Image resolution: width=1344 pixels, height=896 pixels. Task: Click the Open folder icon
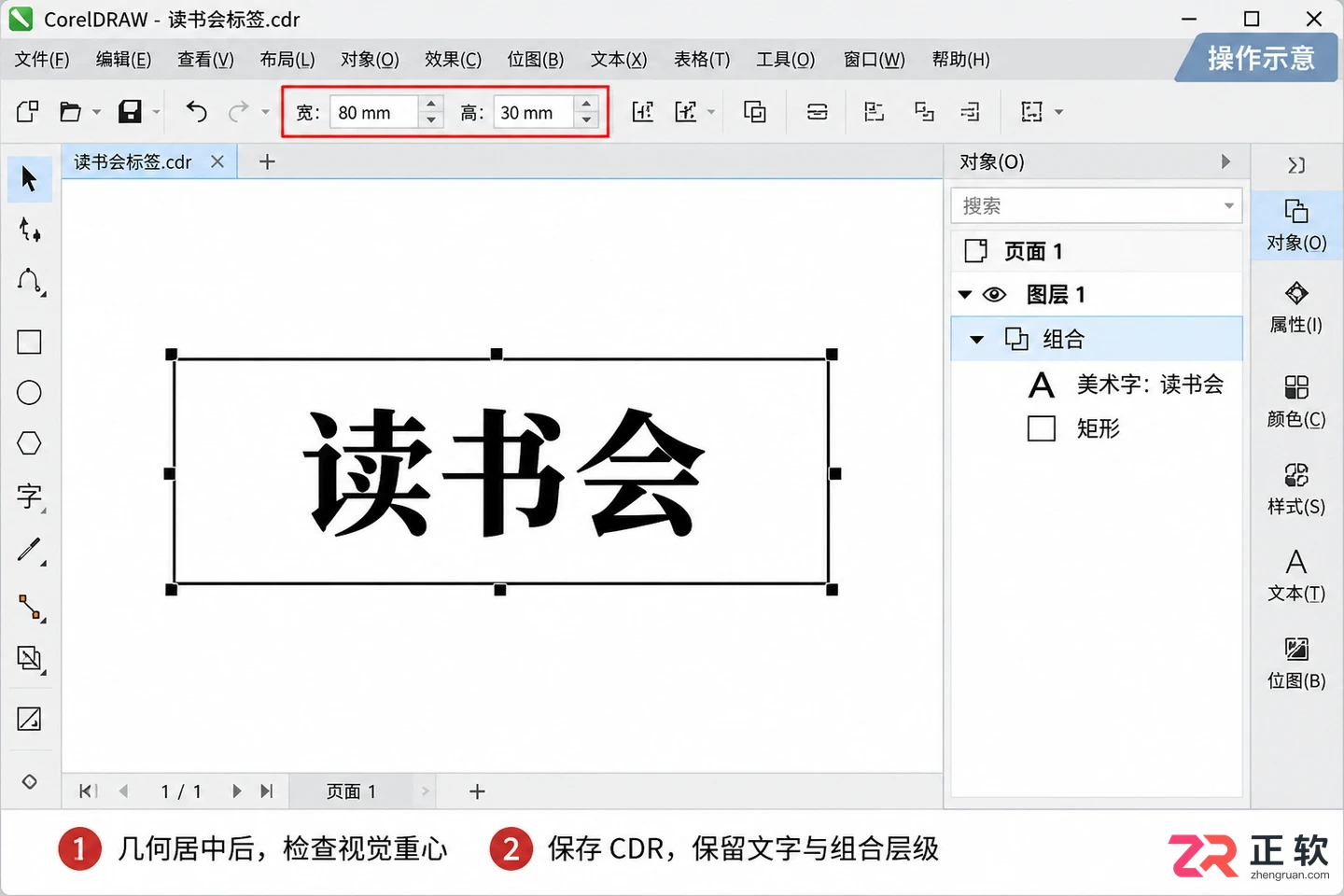pos(70,112)
